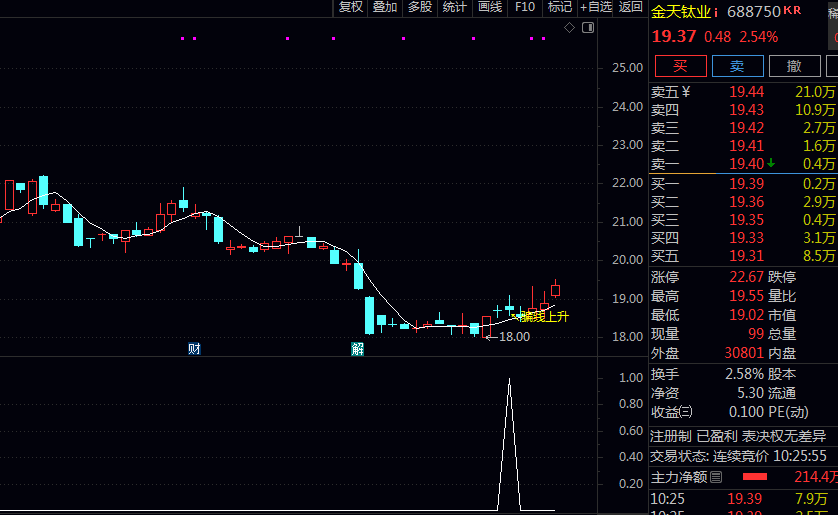Image resolution: width=838 pixels, height=515 pixels.
Task: Click the 交易状态 连续竞价 line
Action: (x=739, y=456)
